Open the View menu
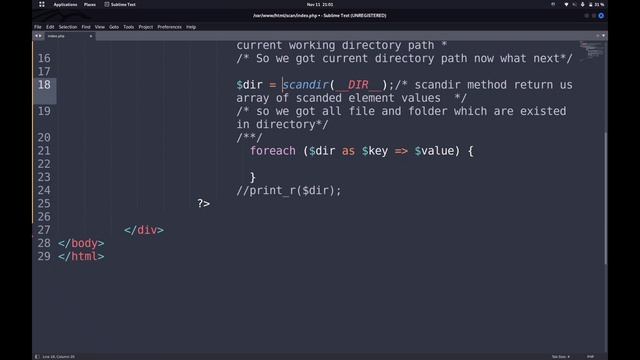The image size is (640, 360). (x=100, y=27)
